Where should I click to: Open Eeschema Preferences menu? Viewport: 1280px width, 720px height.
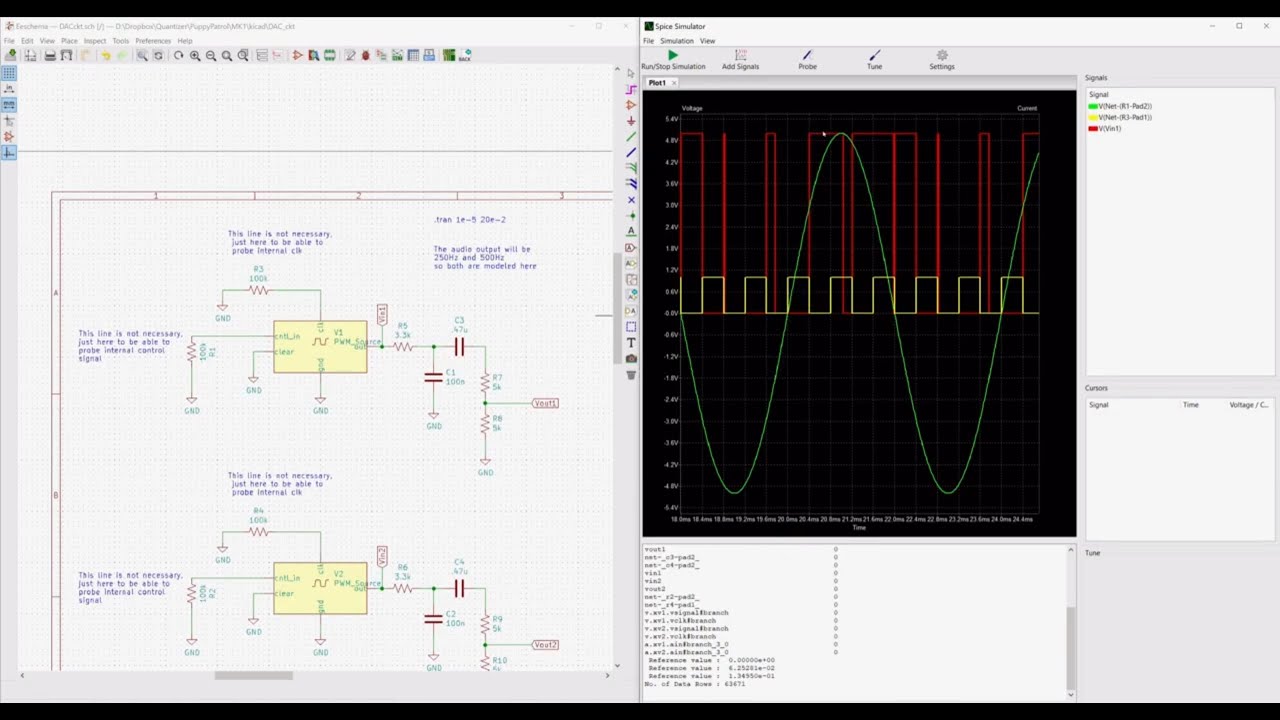coord(153,41)
